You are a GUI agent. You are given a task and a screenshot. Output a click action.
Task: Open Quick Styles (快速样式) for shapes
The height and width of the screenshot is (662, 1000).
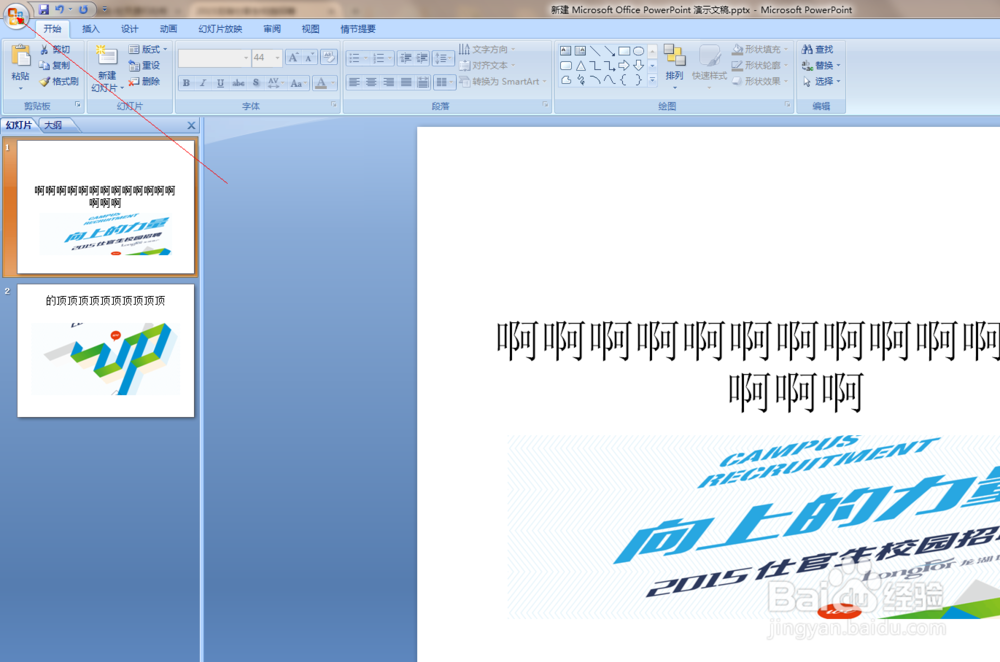click(711, 62)
